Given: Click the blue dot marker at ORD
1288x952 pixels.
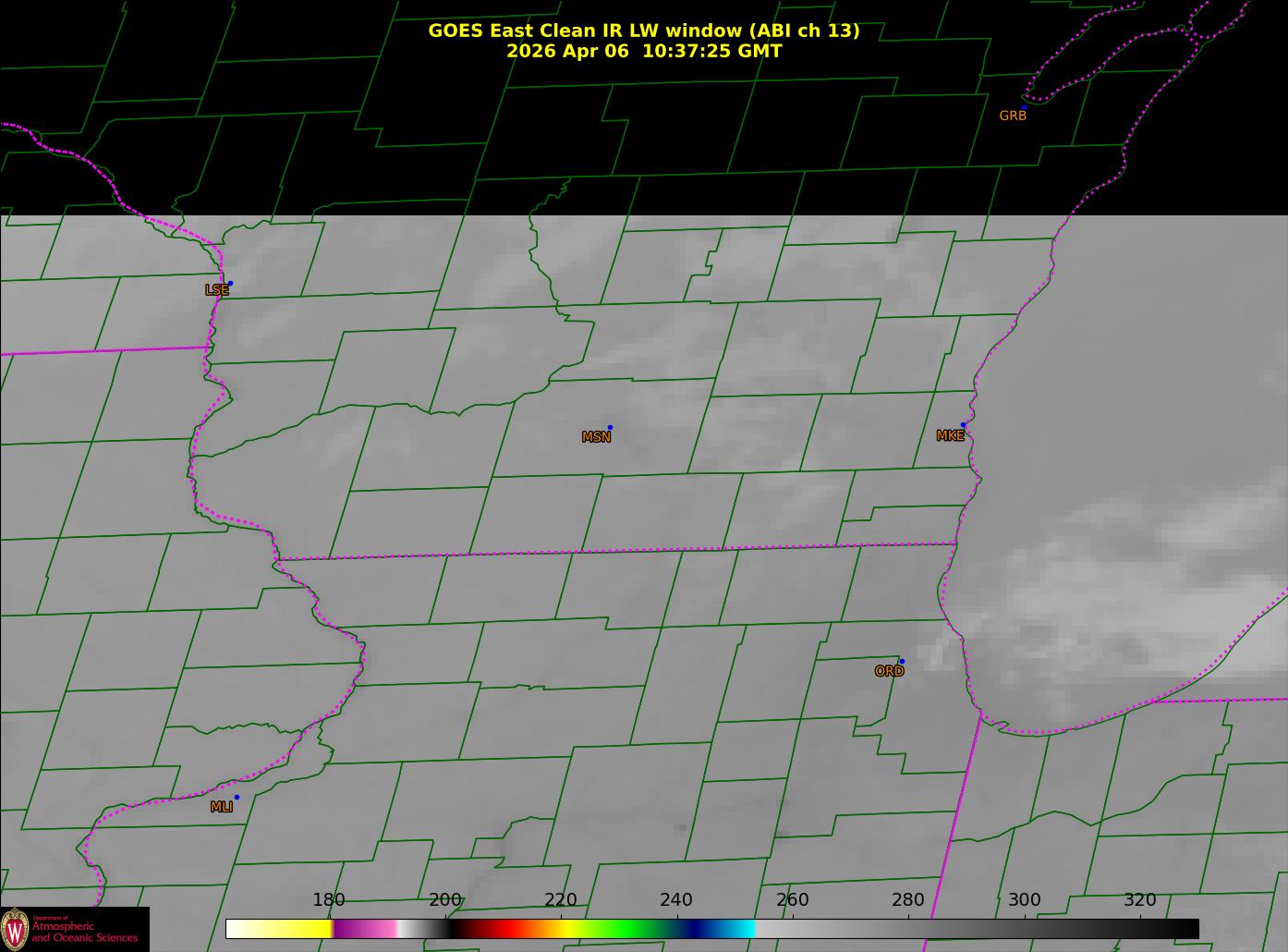Looking at the screenshot, I should 902,662.
